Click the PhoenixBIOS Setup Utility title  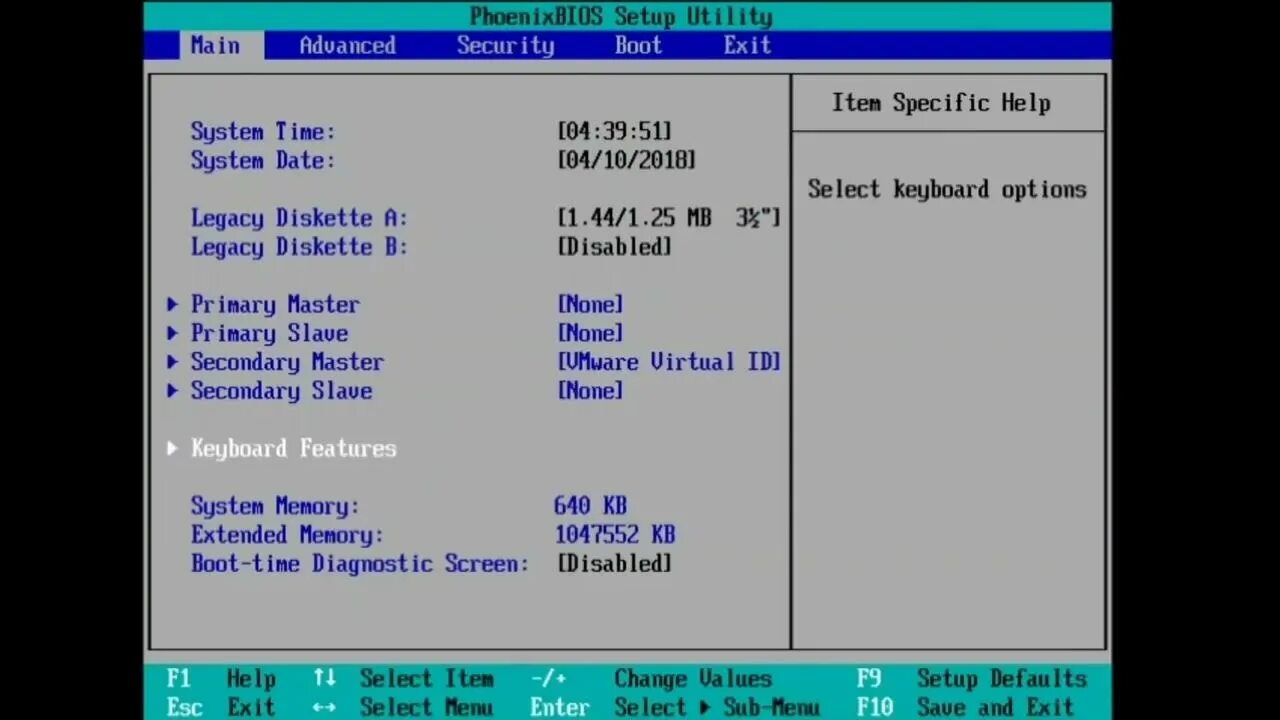[x=621, y=17]
